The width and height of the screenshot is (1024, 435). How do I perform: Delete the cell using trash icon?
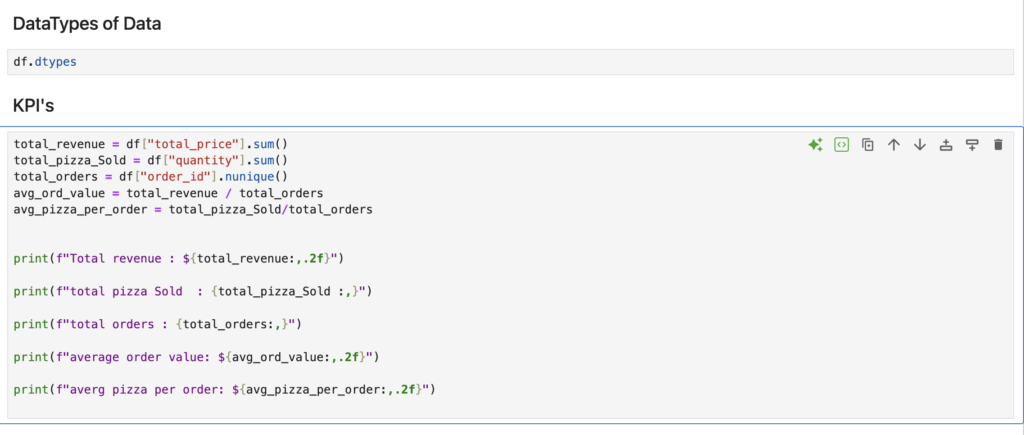[x=997, y=145]
